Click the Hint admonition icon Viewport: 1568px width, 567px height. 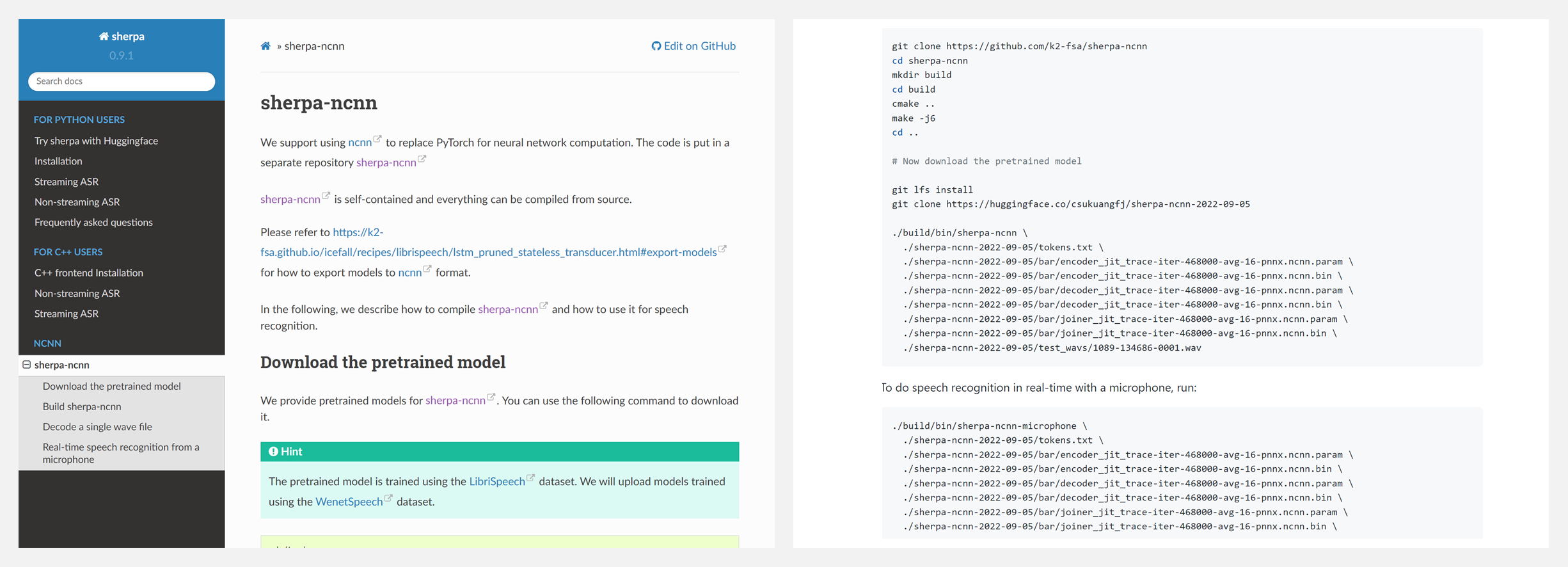[x=273, y=451]
